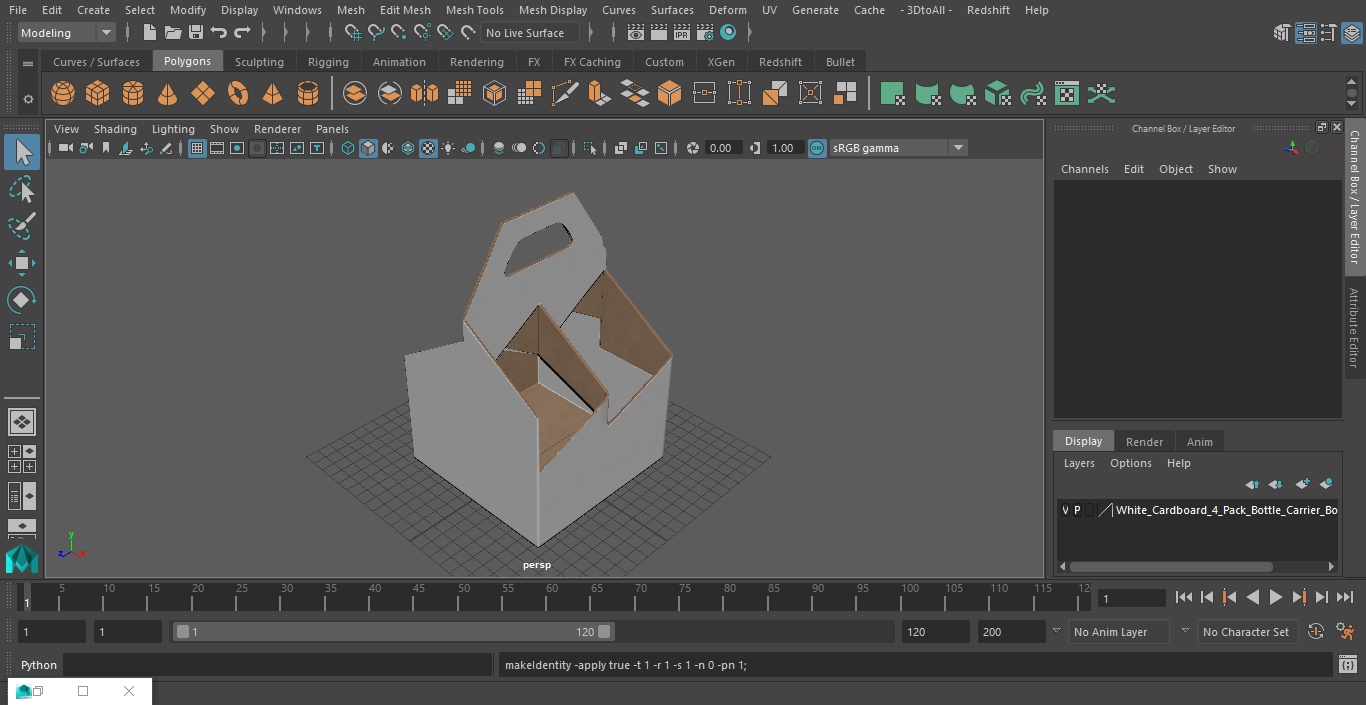1366x705 pixels.
Task: Open Options menu in Layer Editor
Action: (x=1131, y=463)
